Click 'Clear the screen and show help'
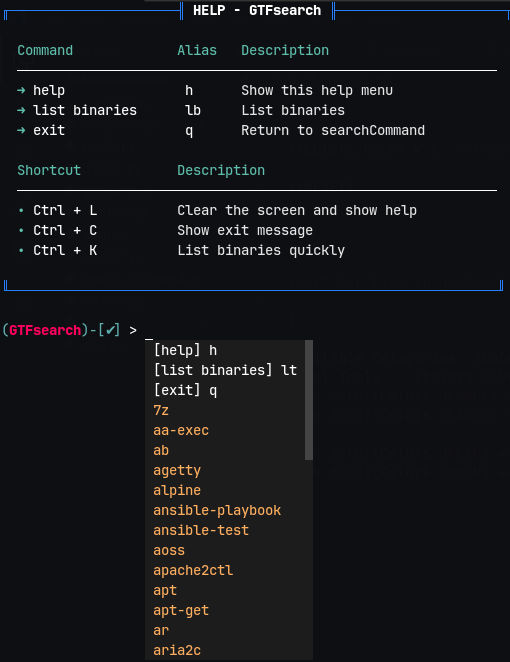Screen dimensions: 510x662 297,210
